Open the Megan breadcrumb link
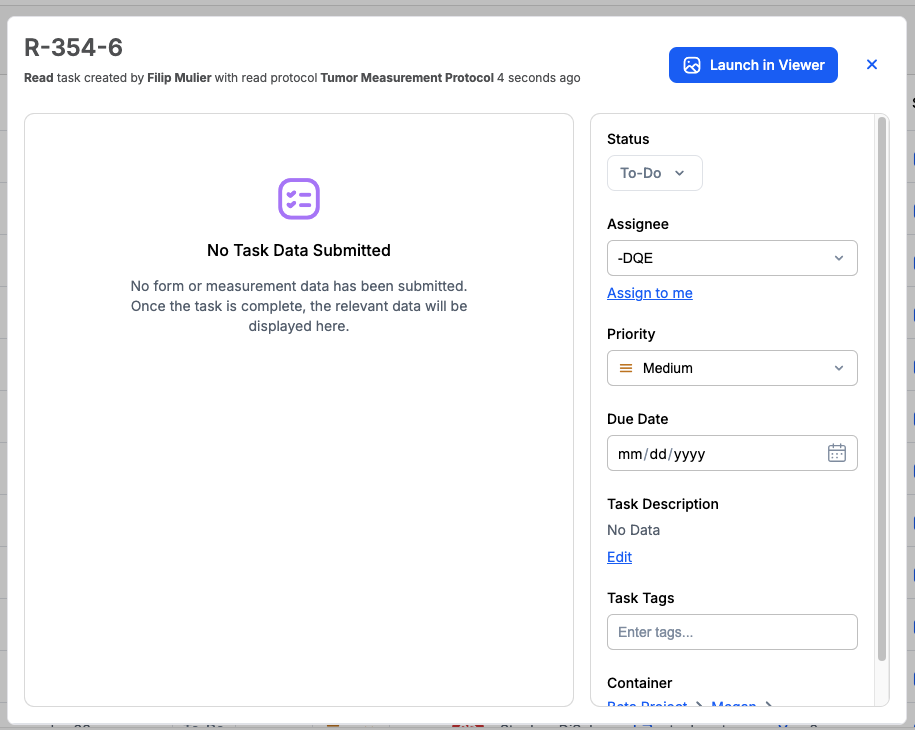915x730 pixels. coord(733,706)
